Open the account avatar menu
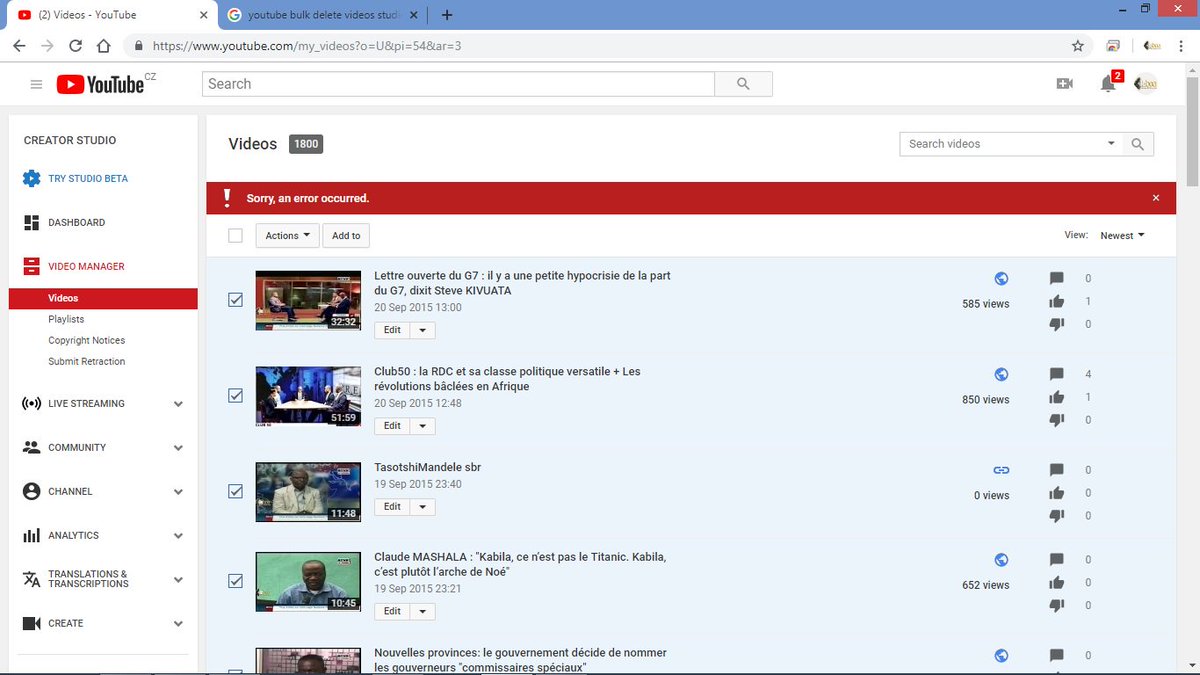Viewport: 1200px width, 675px height. tap(1146, 84)
